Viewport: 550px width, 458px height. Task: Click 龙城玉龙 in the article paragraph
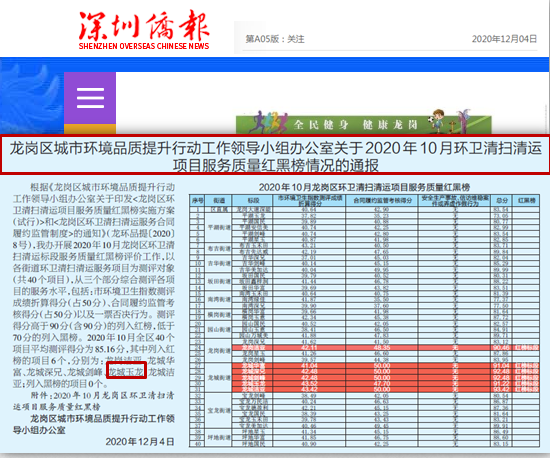[x=126, y=371]
